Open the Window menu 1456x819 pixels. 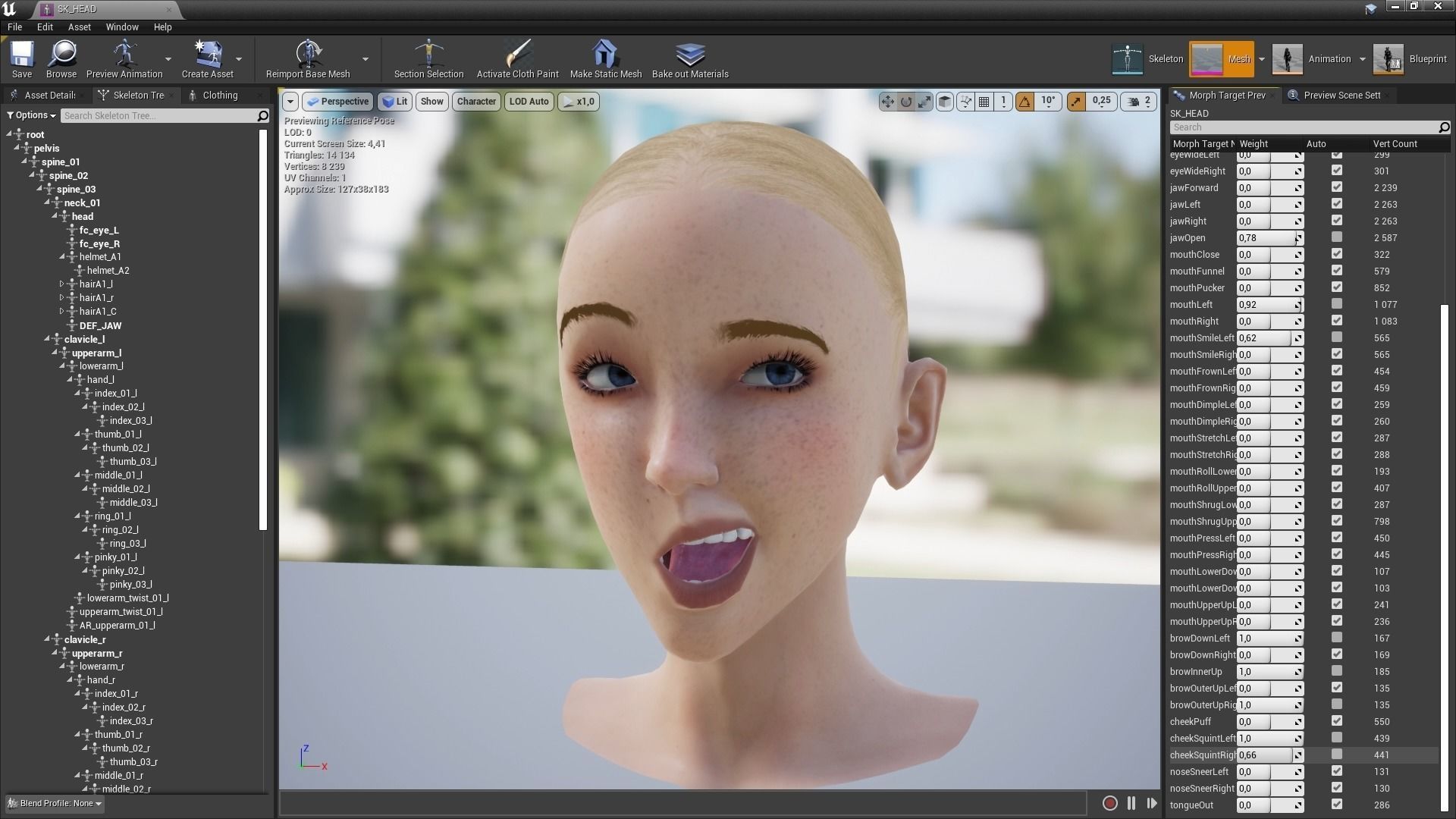click(122, 27)
